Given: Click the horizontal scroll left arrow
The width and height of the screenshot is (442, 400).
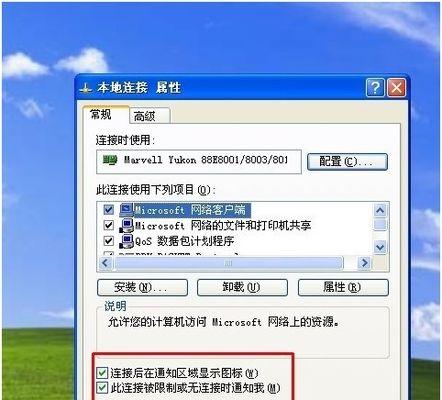Looking at the screenshot, I should [x=105, y=263].
